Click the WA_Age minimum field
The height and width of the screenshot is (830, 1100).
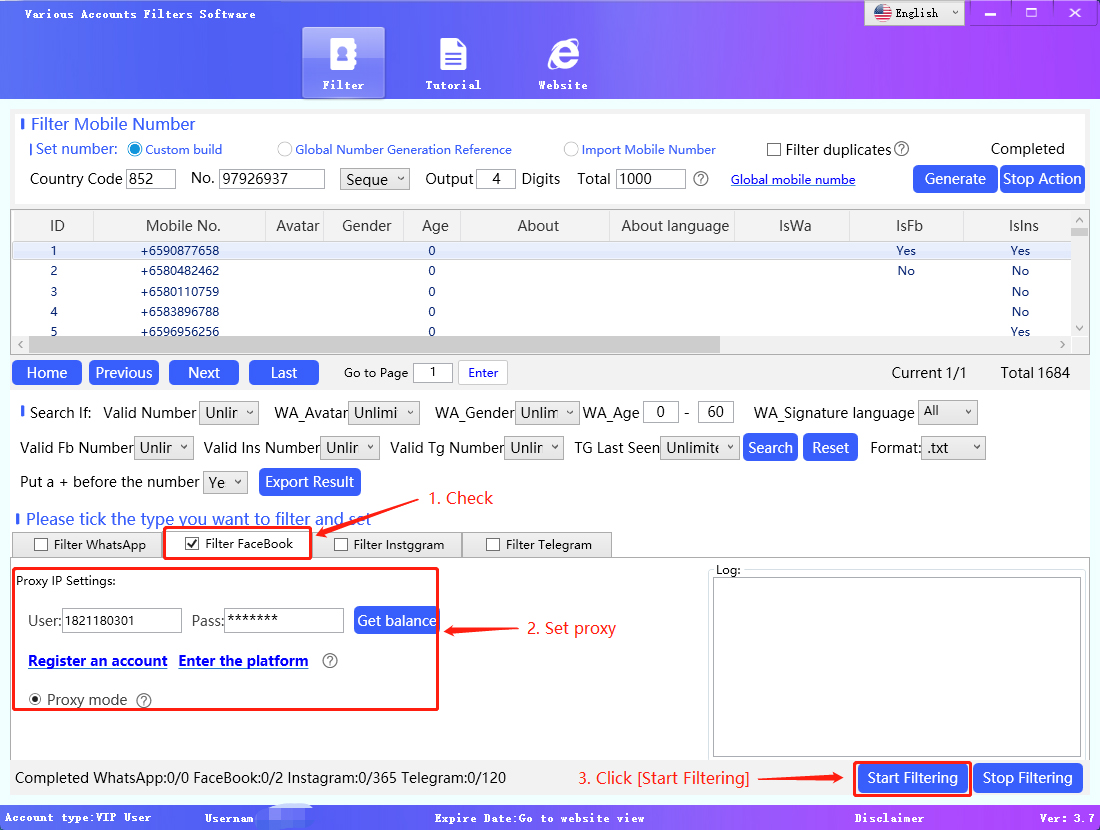[x=661, y=413]
